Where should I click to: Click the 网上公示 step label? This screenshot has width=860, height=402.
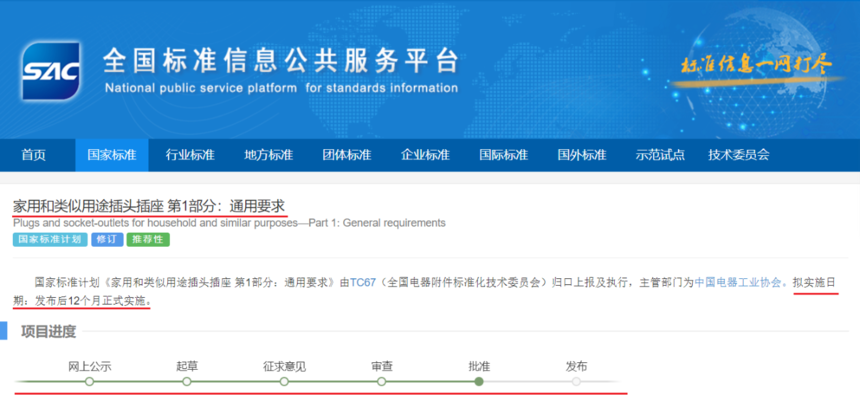[89, 366]
